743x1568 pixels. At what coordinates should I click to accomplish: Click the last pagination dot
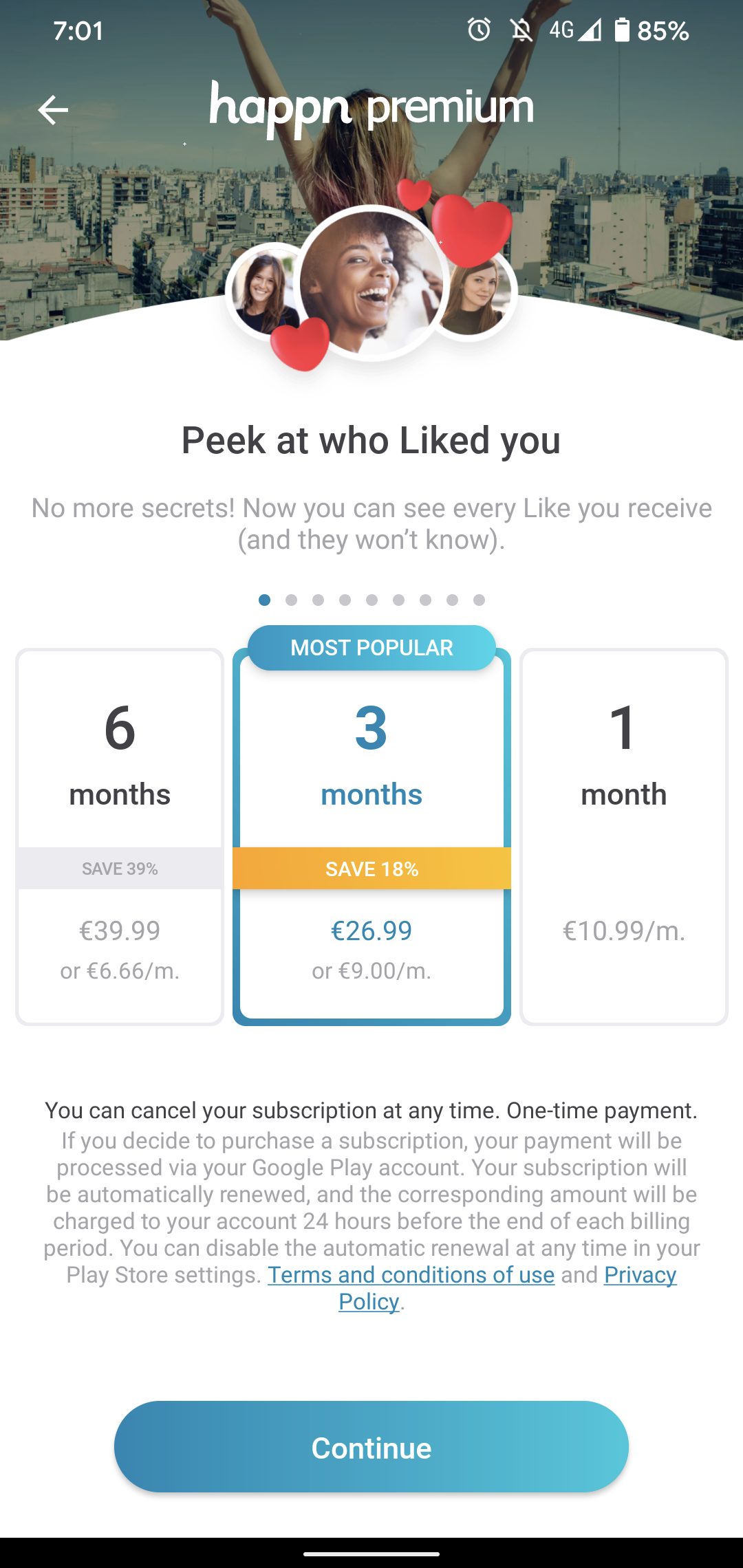(479, 600)
